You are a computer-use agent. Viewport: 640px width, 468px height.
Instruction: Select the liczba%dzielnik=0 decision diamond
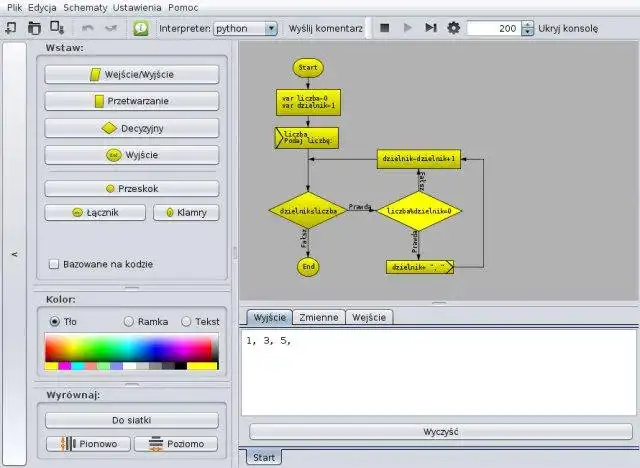tap(419, 211)
